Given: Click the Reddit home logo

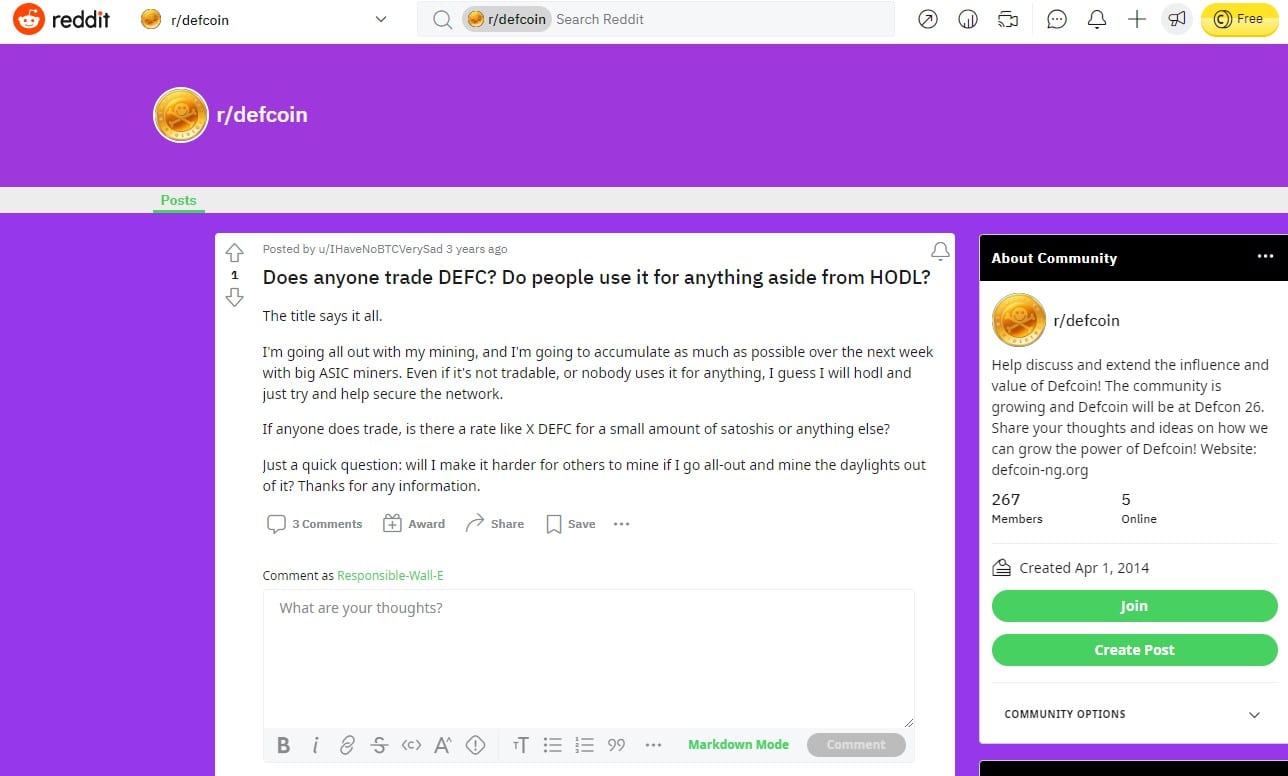Looking at the screenshot, I should pyautogui.click(x=62, y=19).
